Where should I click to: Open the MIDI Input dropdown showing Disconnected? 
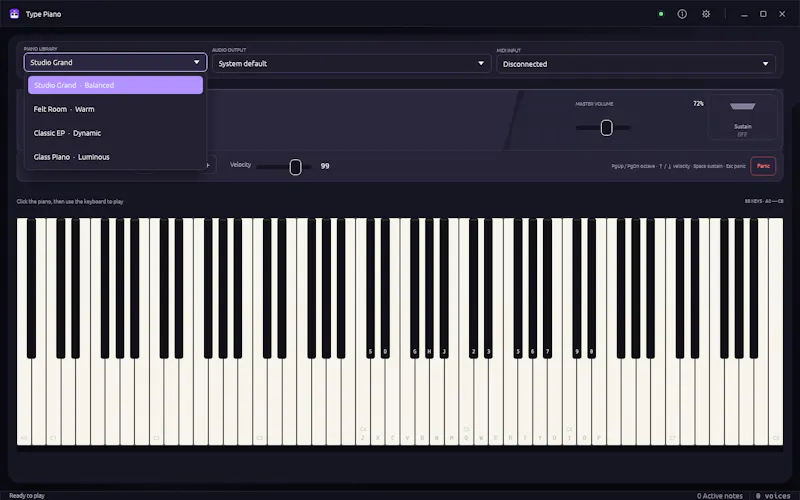[x=636, y=64]
